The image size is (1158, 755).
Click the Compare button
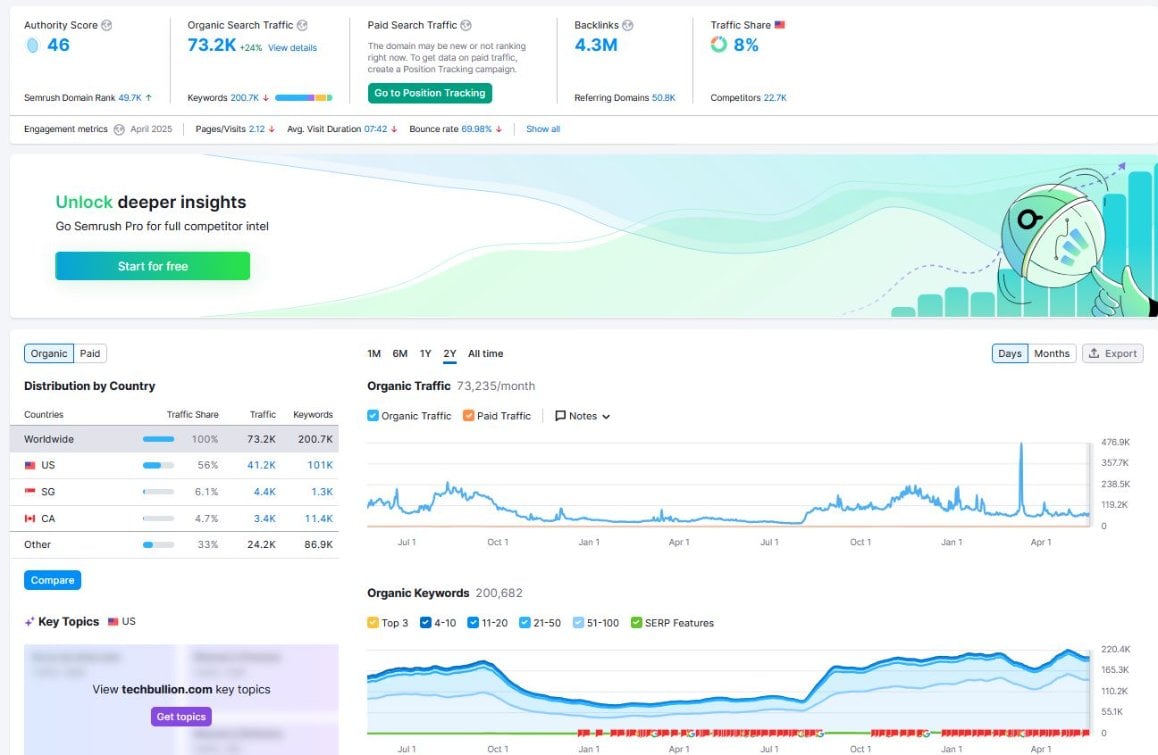point(52,580)
